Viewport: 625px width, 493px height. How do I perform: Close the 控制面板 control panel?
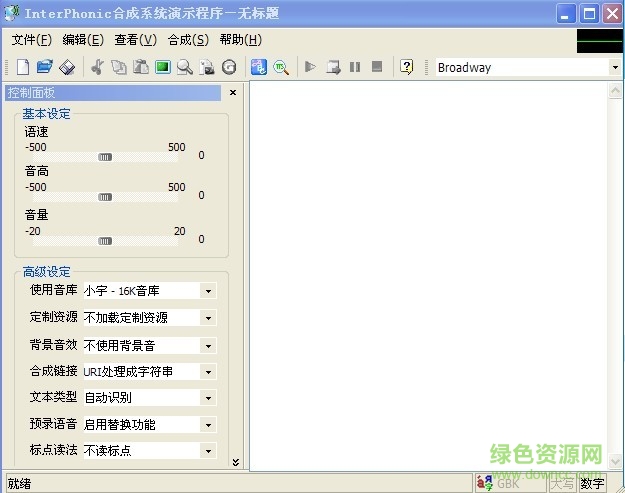click(233, 93)
